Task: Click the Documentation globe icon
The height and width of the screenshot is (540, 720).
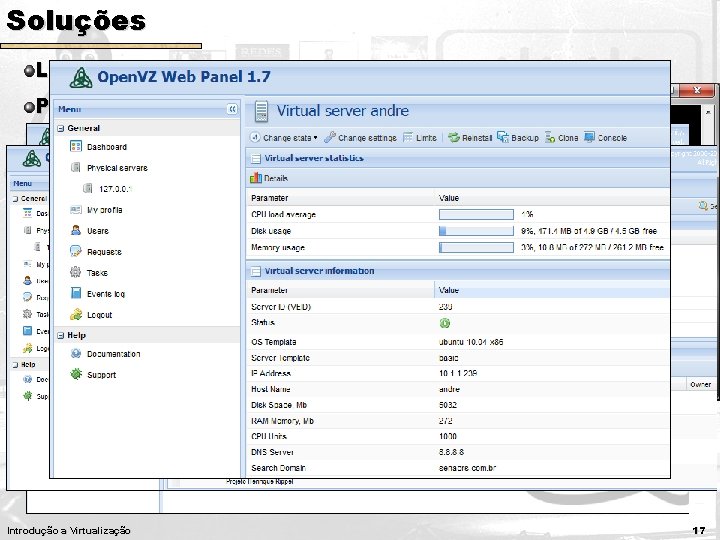Action: [x=76, y=354]
